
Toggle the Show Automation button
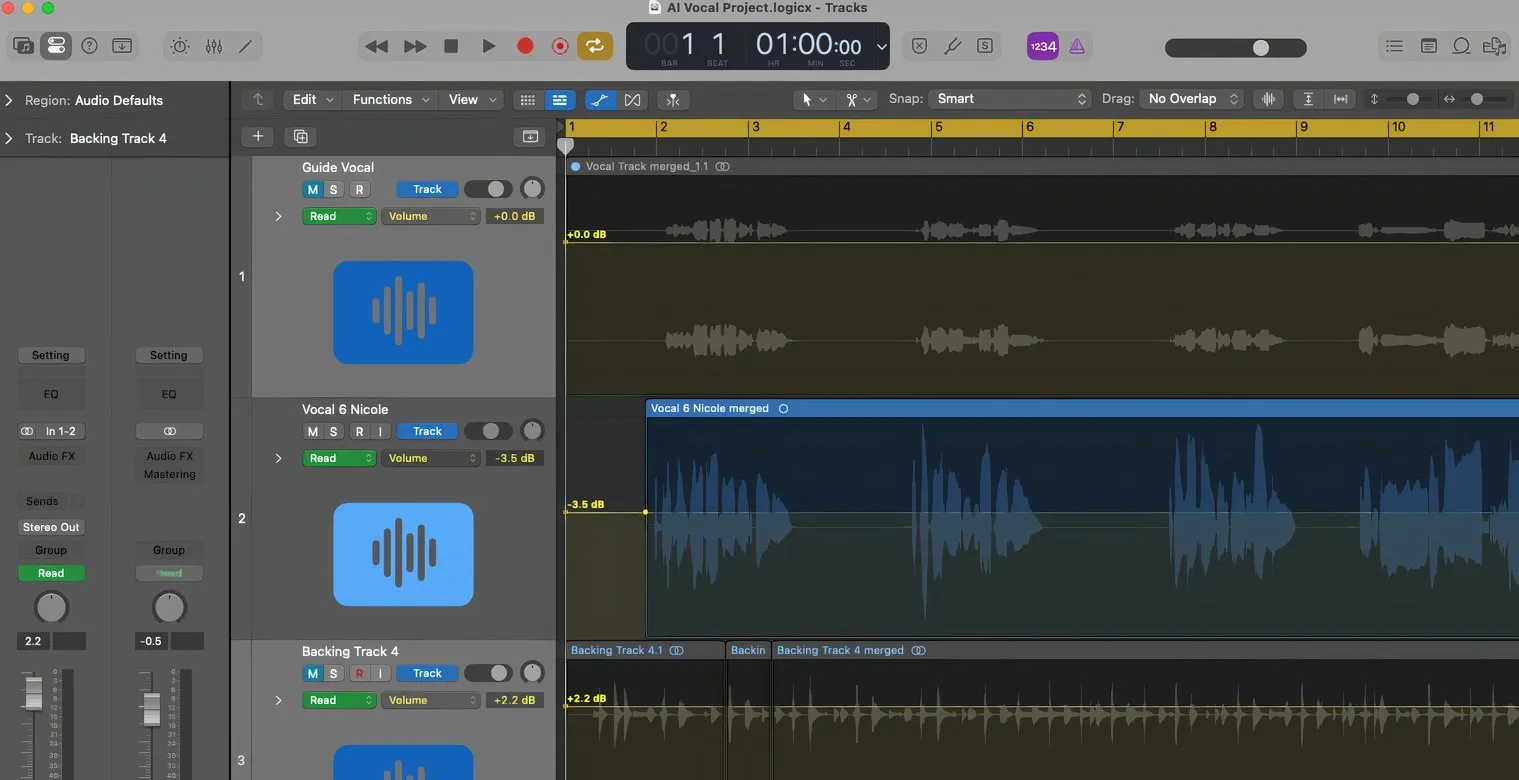click(x=600, y=100)
